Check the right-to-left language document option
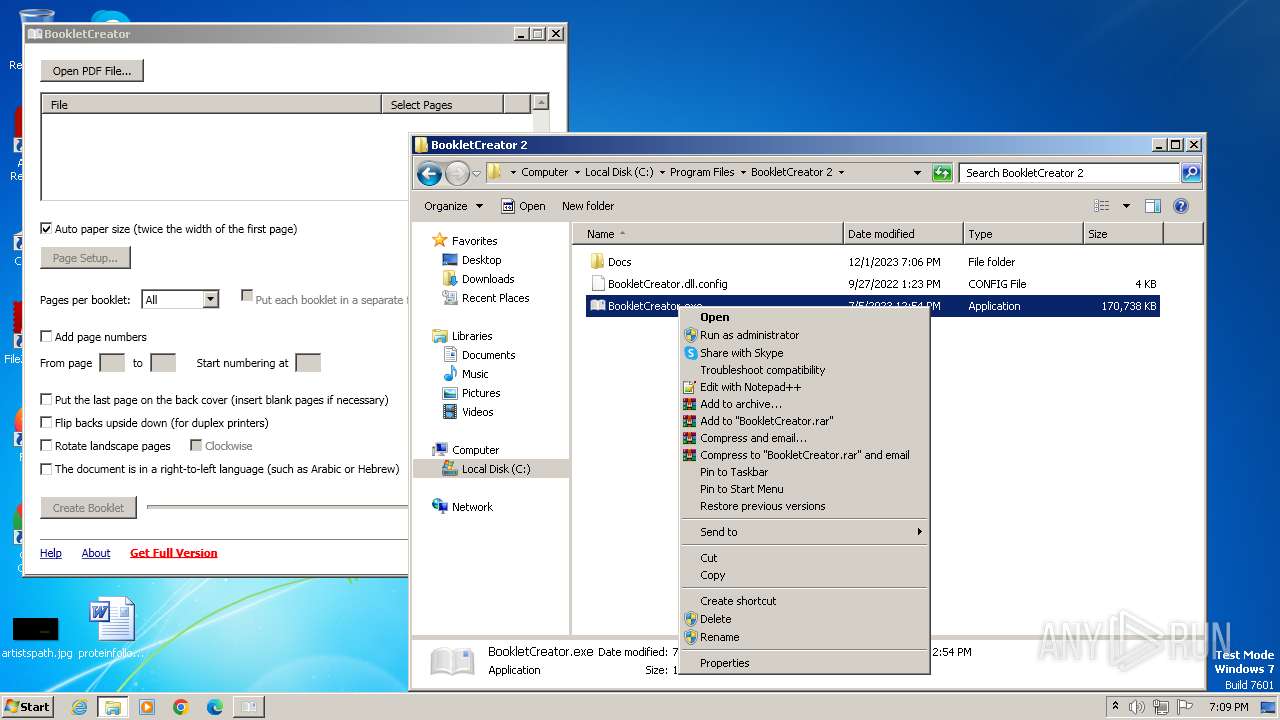The width and height of the screenshot is (1280, 720). pos(46,469)
